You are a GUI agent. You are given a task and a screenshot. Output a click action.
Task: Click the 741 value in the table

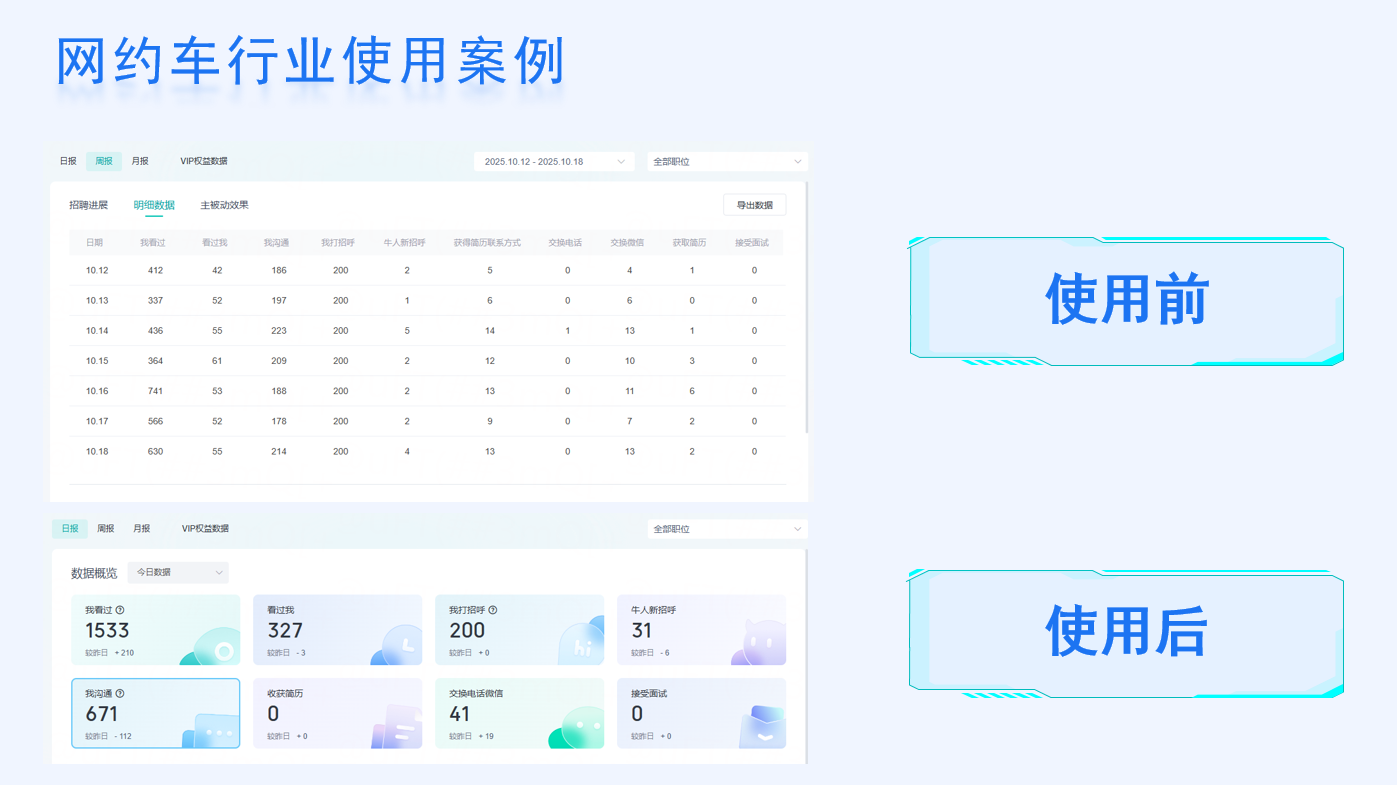pyautogui.click(x=155, y=391)
